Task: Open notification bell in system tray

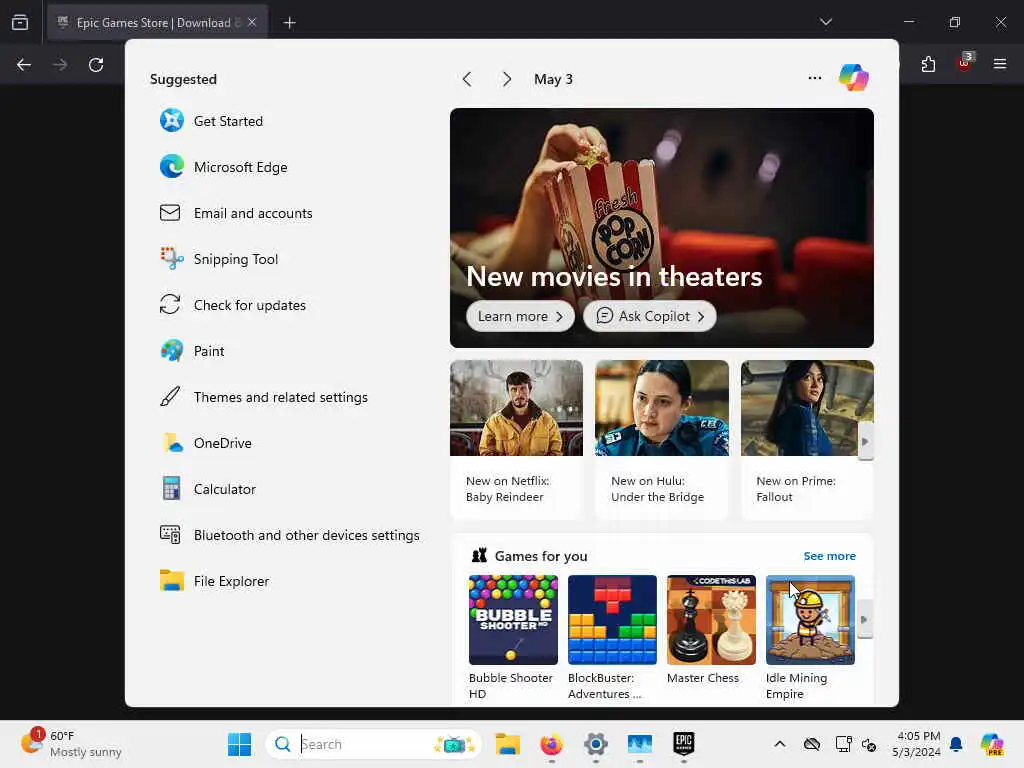Action: coord(956,744)
